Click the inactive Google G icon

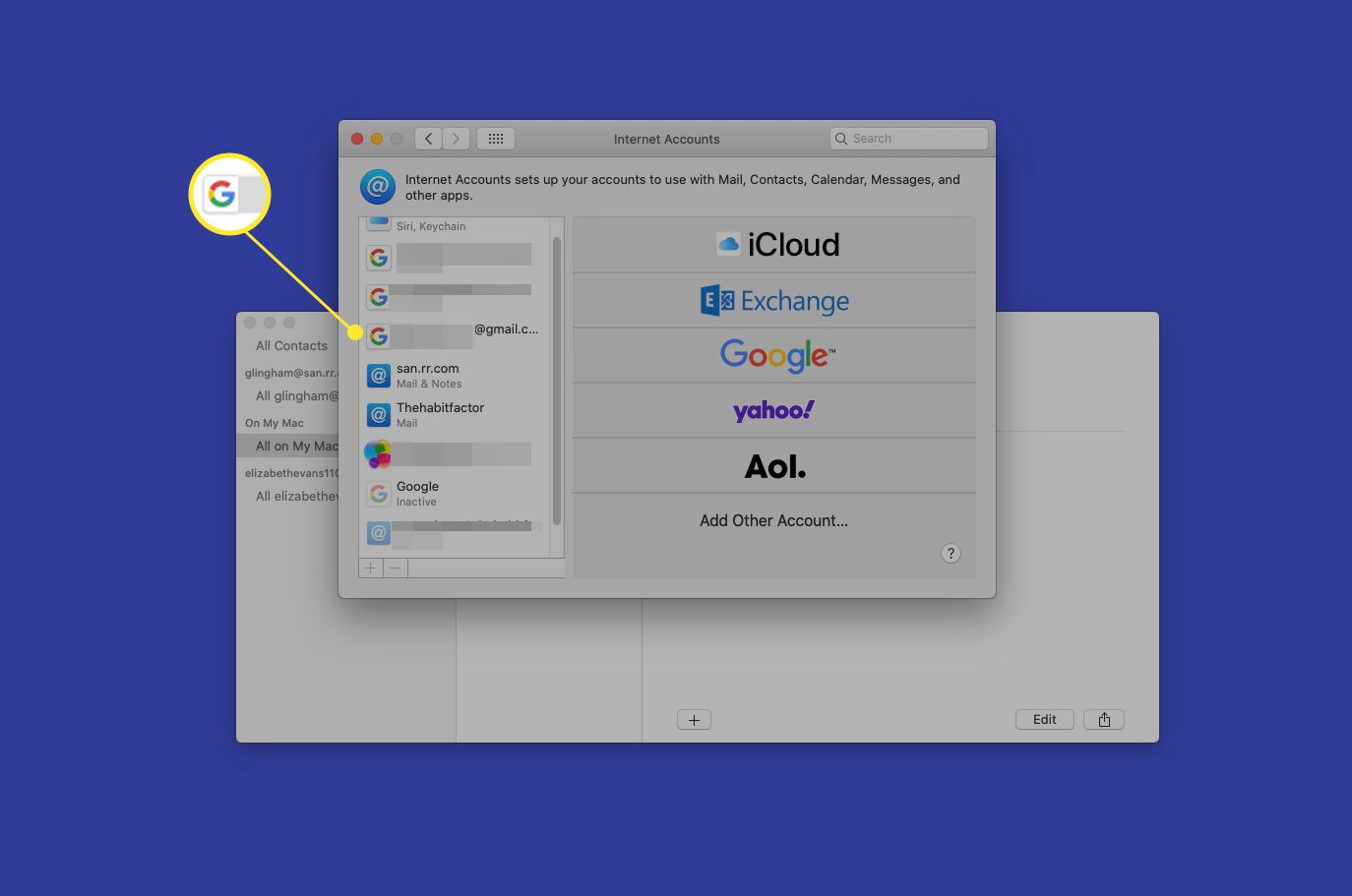pos(379,494)
